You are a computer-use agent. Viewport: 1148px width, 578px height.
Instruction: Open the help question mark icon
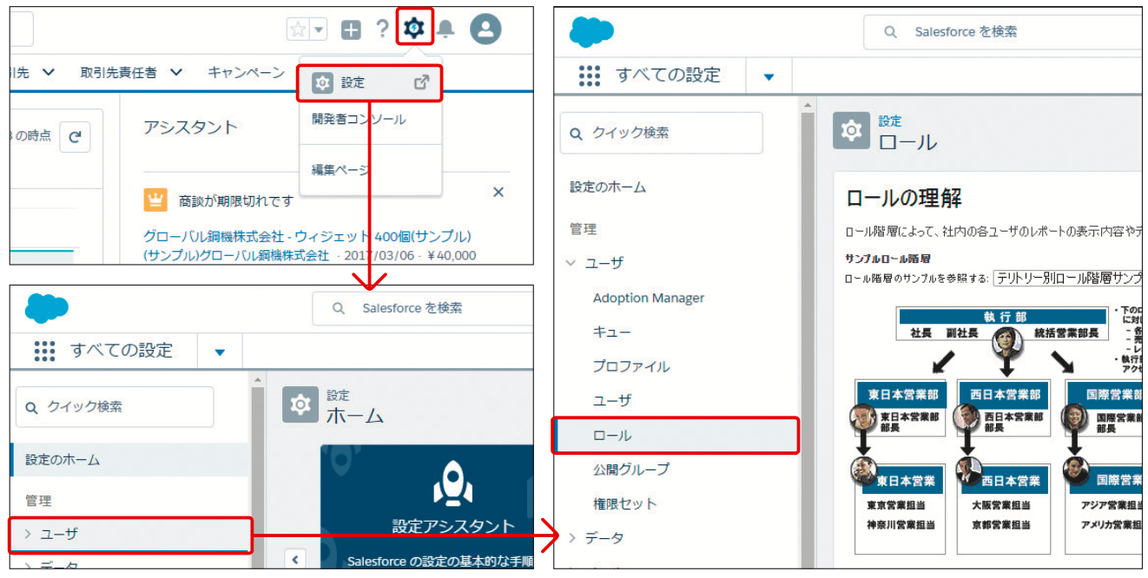(x=382, y=29)
